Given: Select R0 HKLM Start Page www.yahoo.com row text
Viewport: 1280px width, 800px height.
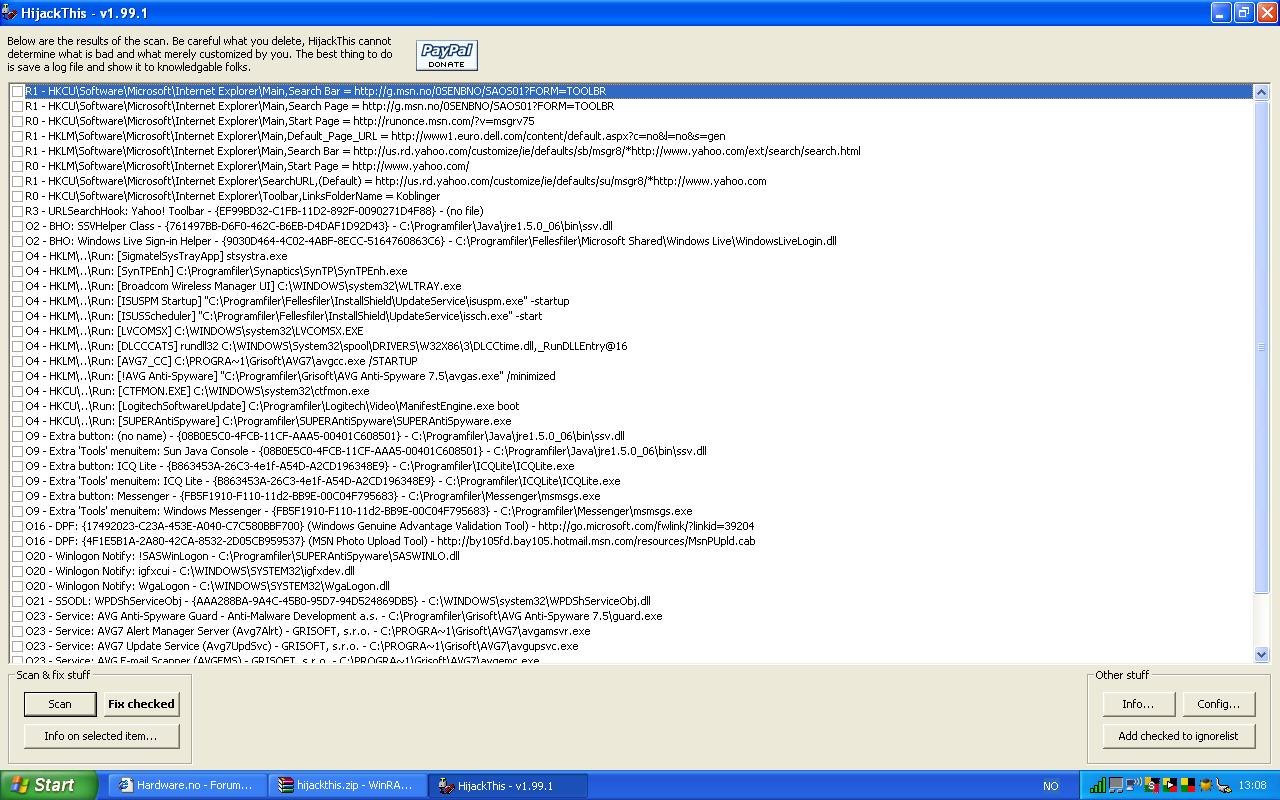Looking at the screenshot, I should click(x=247, y=166).
